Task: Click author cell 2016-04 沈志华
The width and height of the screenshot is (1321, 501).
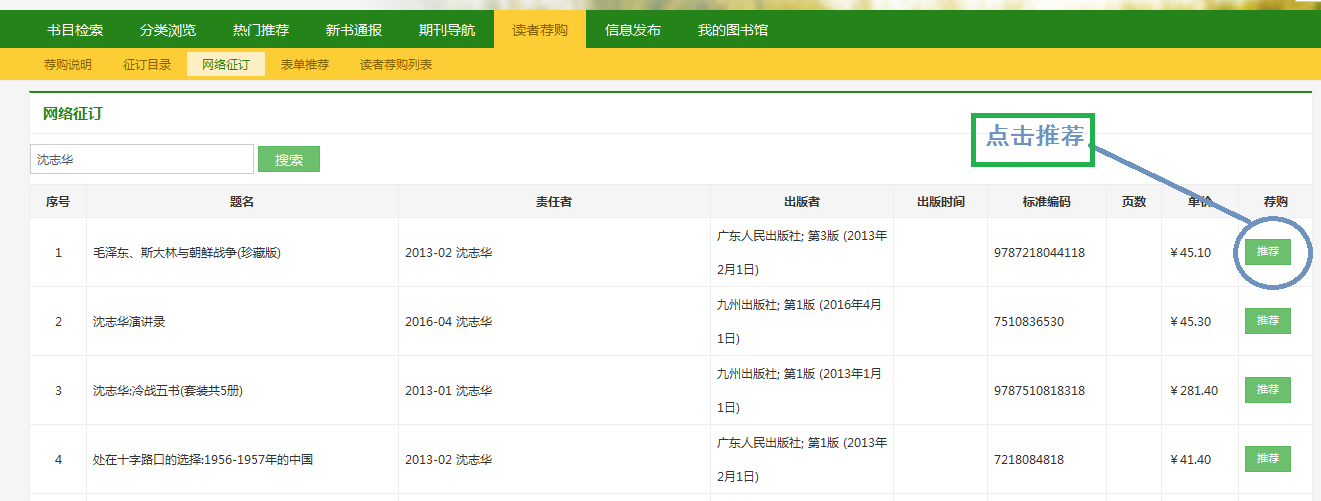Action: pos(448,322)
